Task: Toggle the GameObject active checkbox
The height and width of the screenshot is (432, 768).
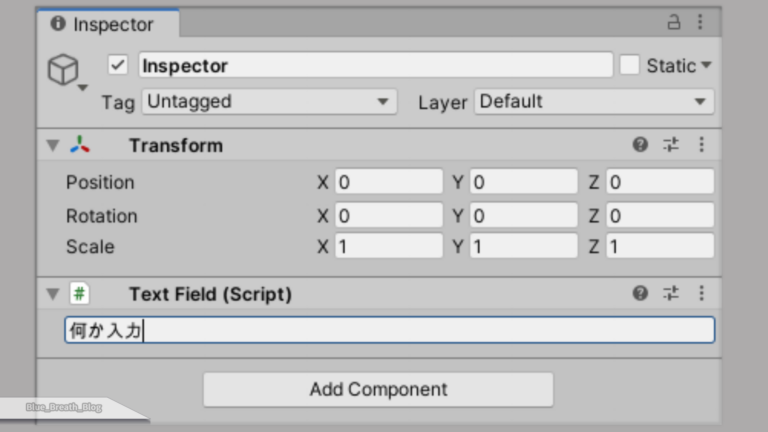Action: pyautogui.click(x=118, y=65)
